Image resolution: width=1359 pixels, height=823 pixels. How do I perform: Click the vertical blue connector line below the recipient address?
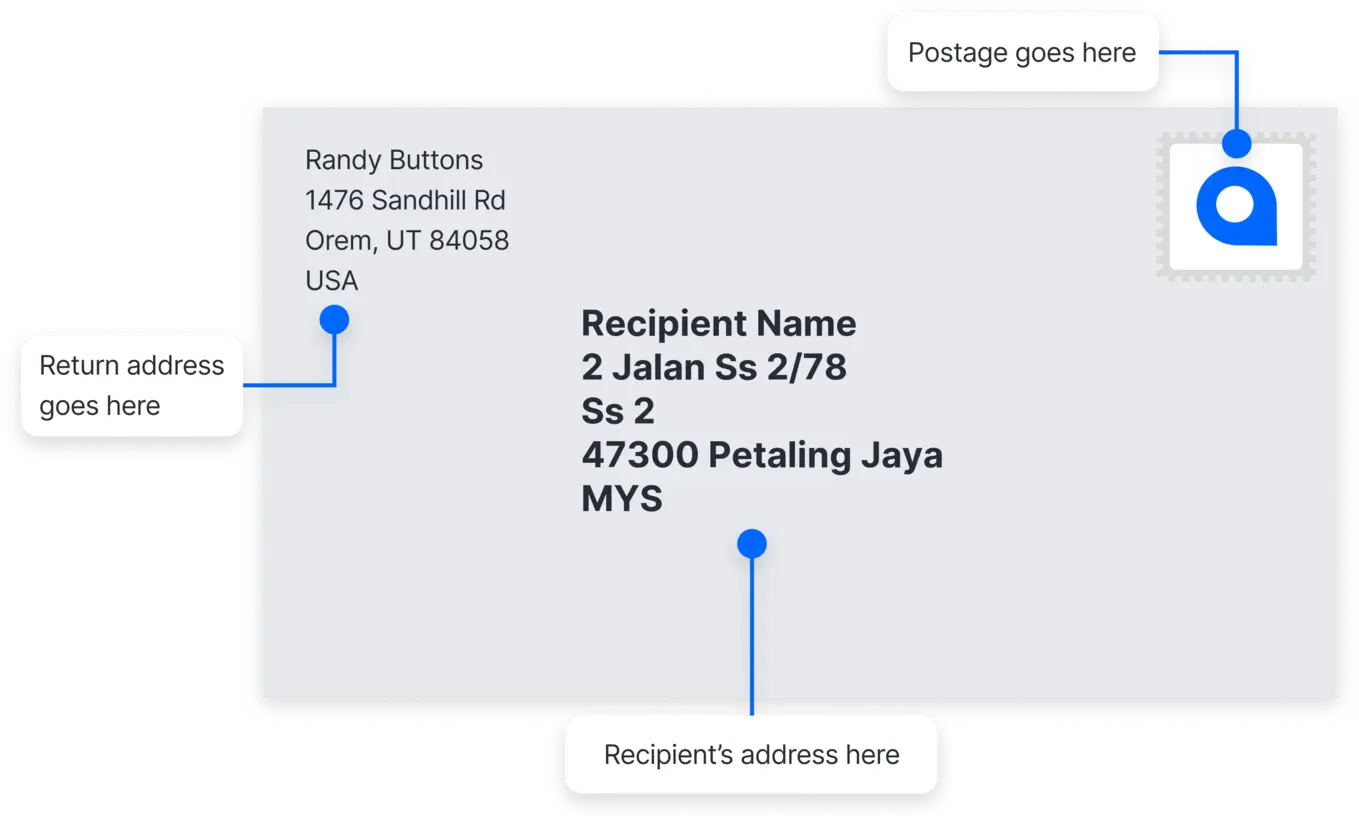(752, 636)
